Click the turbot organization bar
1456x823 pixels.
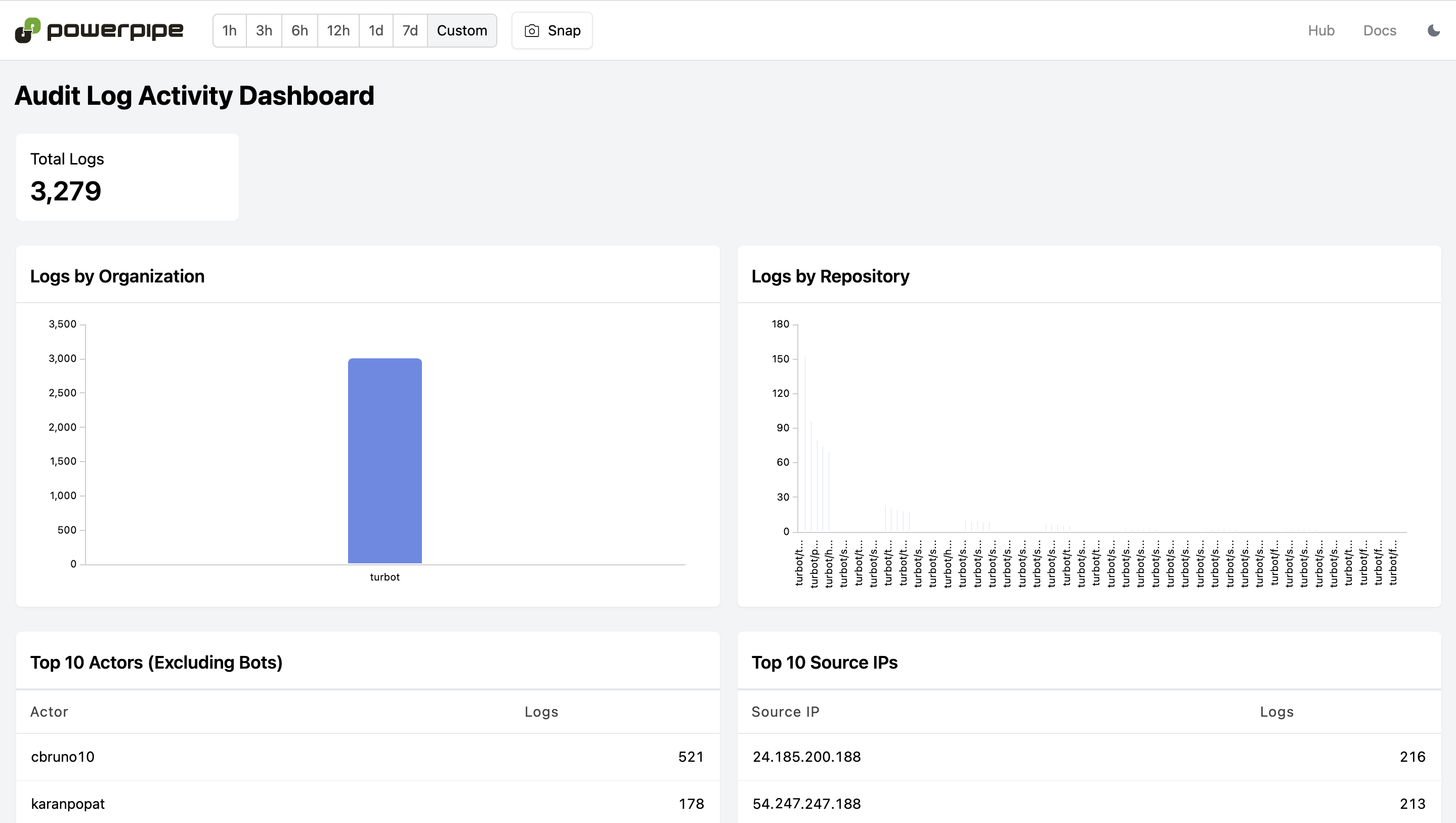point(384,461)
